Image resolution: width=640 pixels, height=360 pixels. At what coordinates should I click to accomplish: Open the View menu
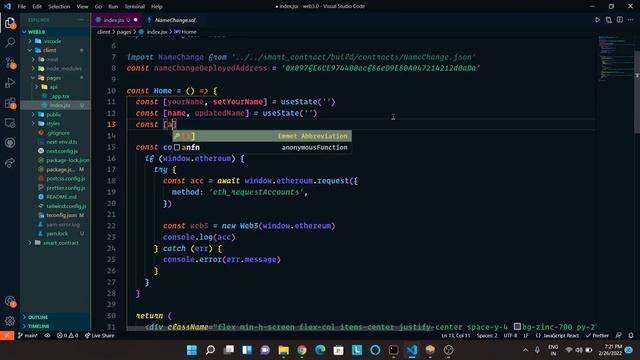point(82,7)
